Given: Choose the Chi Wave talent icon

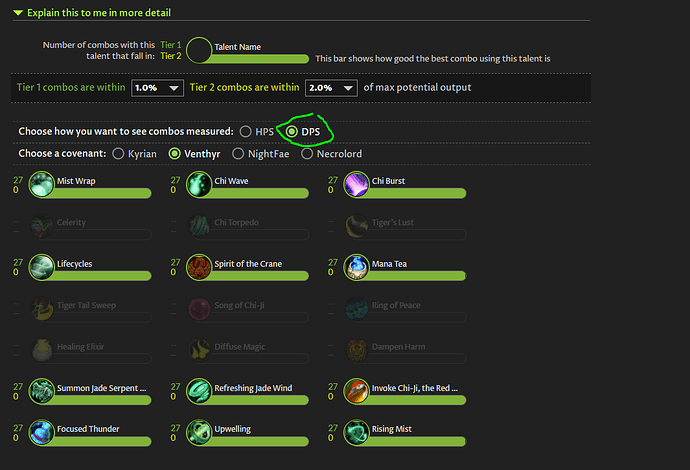Looking at the screenshot, I should coord(199,184).
